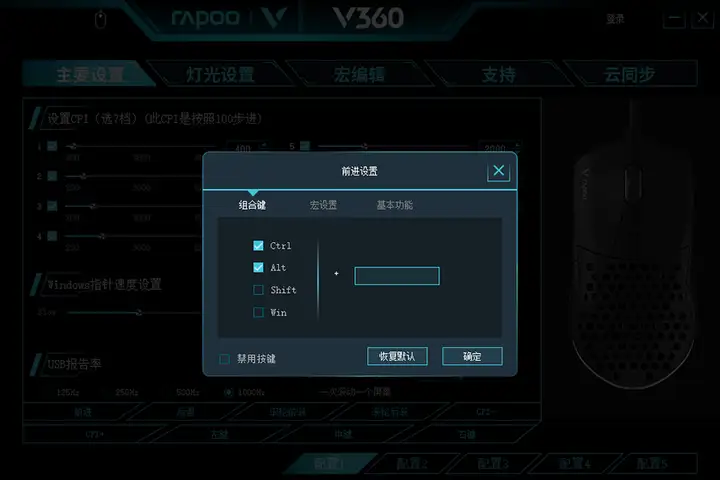Image resolution: width=720 pixels, height=480 pixels.
Task: Select the 1000Hz report rate radio
Action: (x=228, y=392)
